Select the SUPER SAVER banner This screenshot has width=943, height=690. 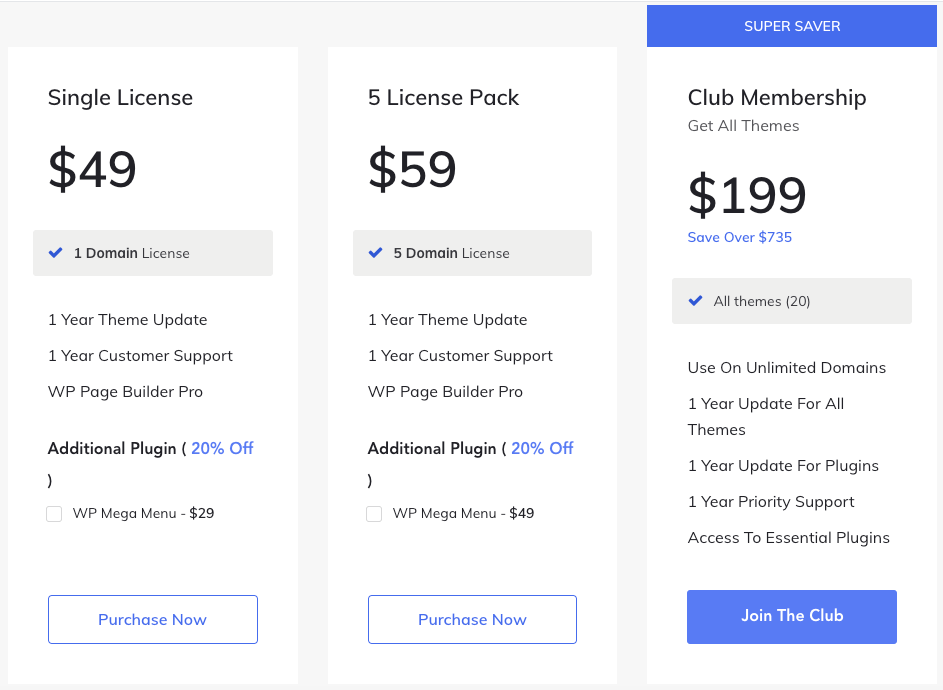pos(792,26)
